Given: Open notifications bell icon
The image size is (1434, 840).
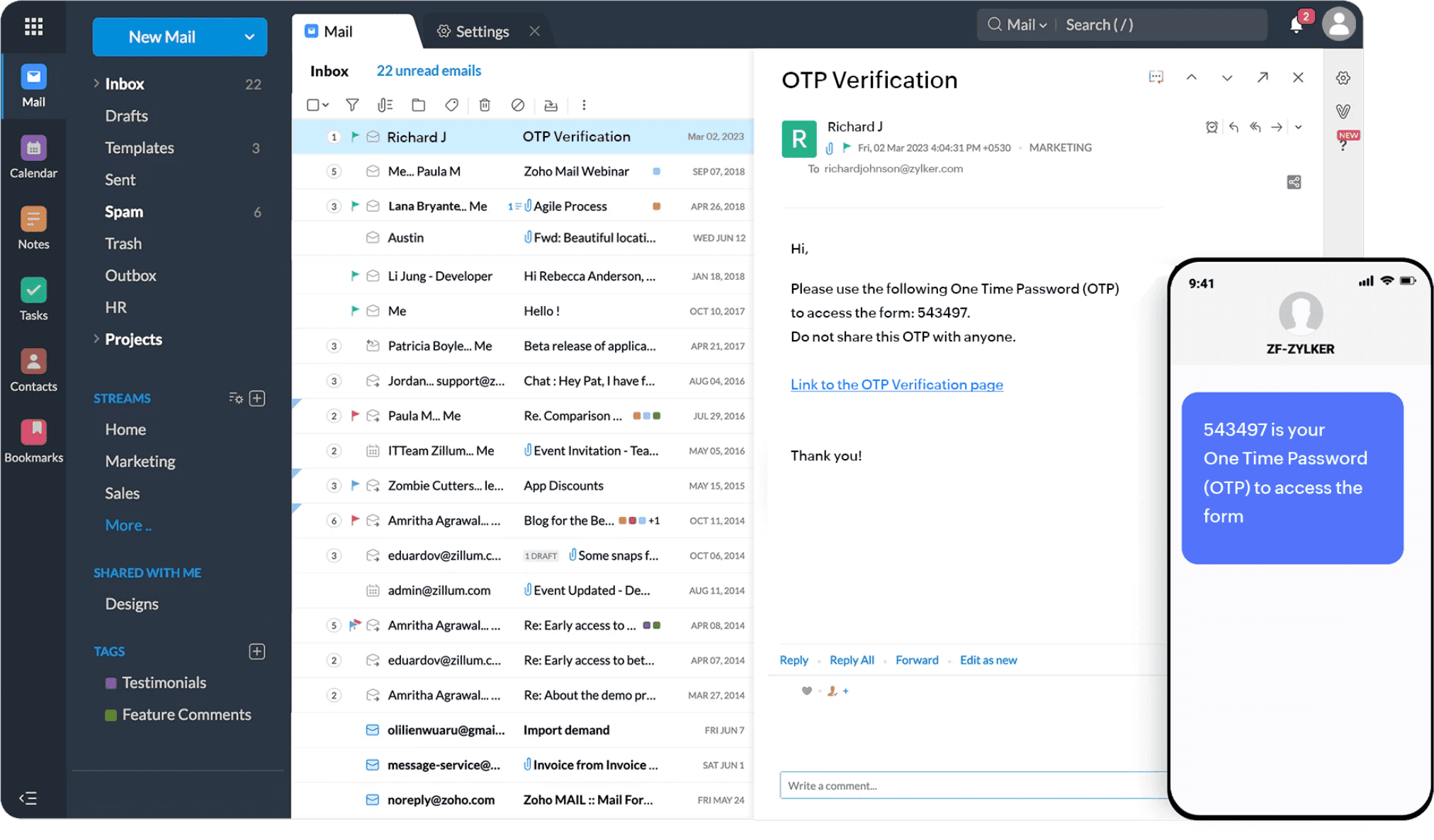Looking at the screenshot, I should [1296, 25].
